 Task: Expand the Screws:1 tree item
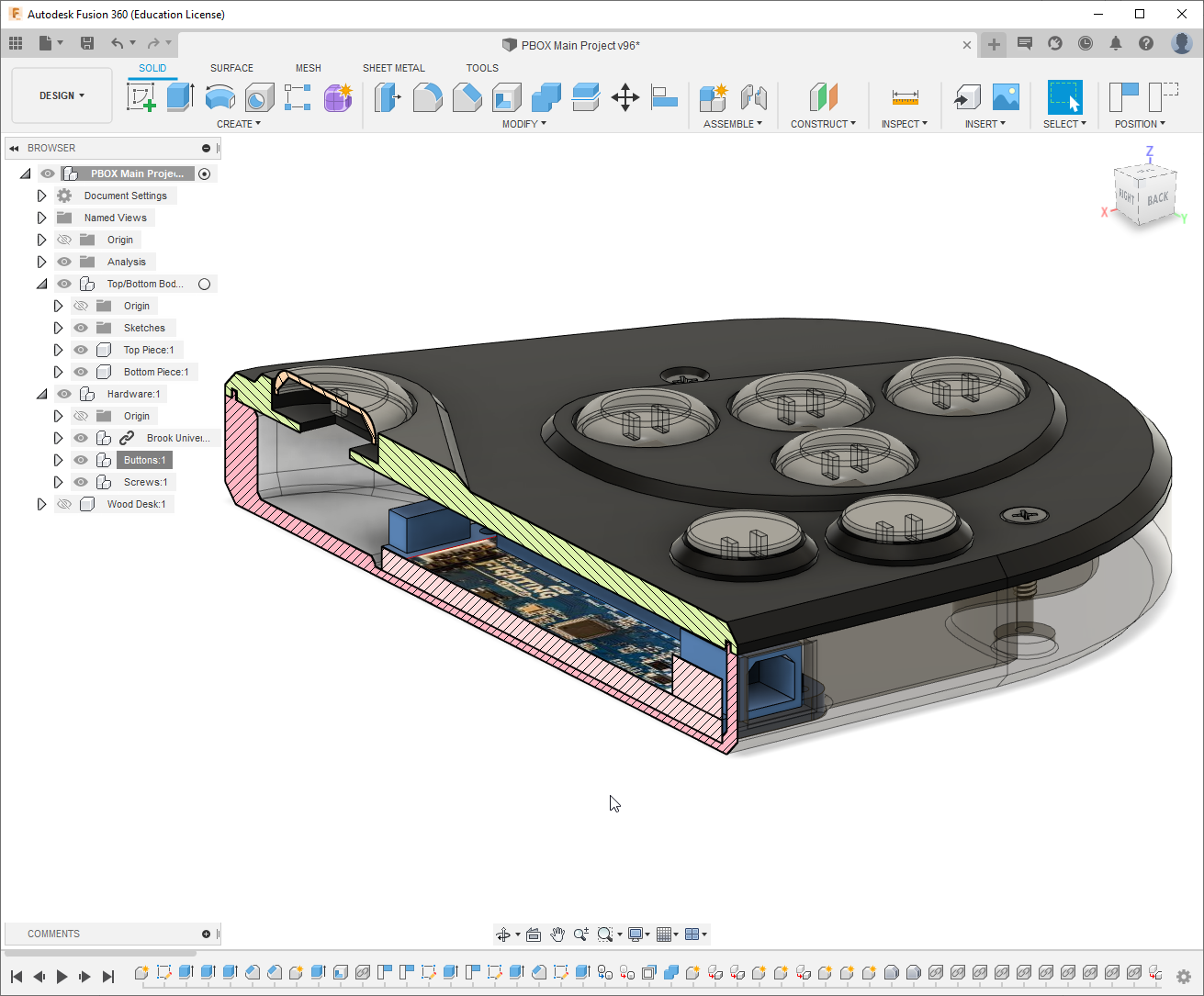point(58,481)
